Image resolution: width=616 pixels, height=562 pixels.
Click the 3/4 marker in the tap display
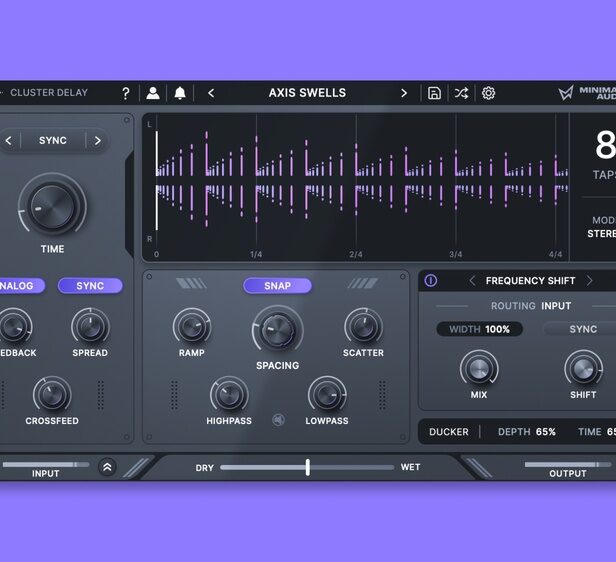[455, 254]
